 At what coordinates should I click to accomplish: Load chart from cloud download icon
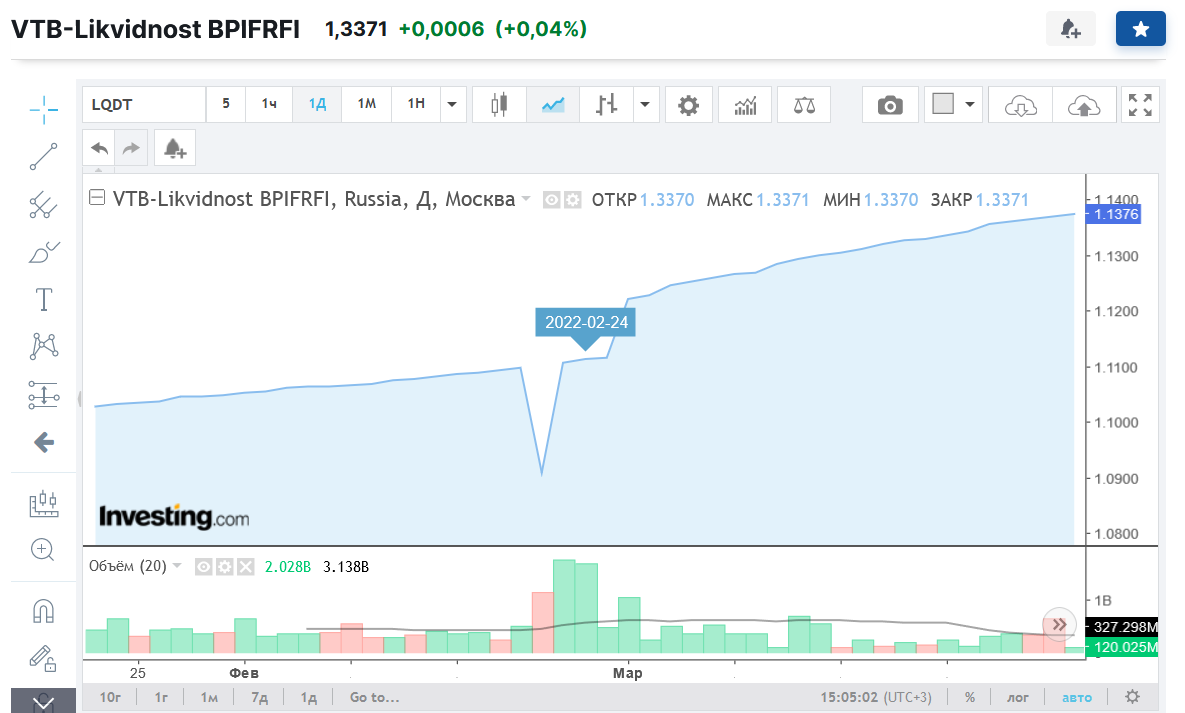[1020, 104]
